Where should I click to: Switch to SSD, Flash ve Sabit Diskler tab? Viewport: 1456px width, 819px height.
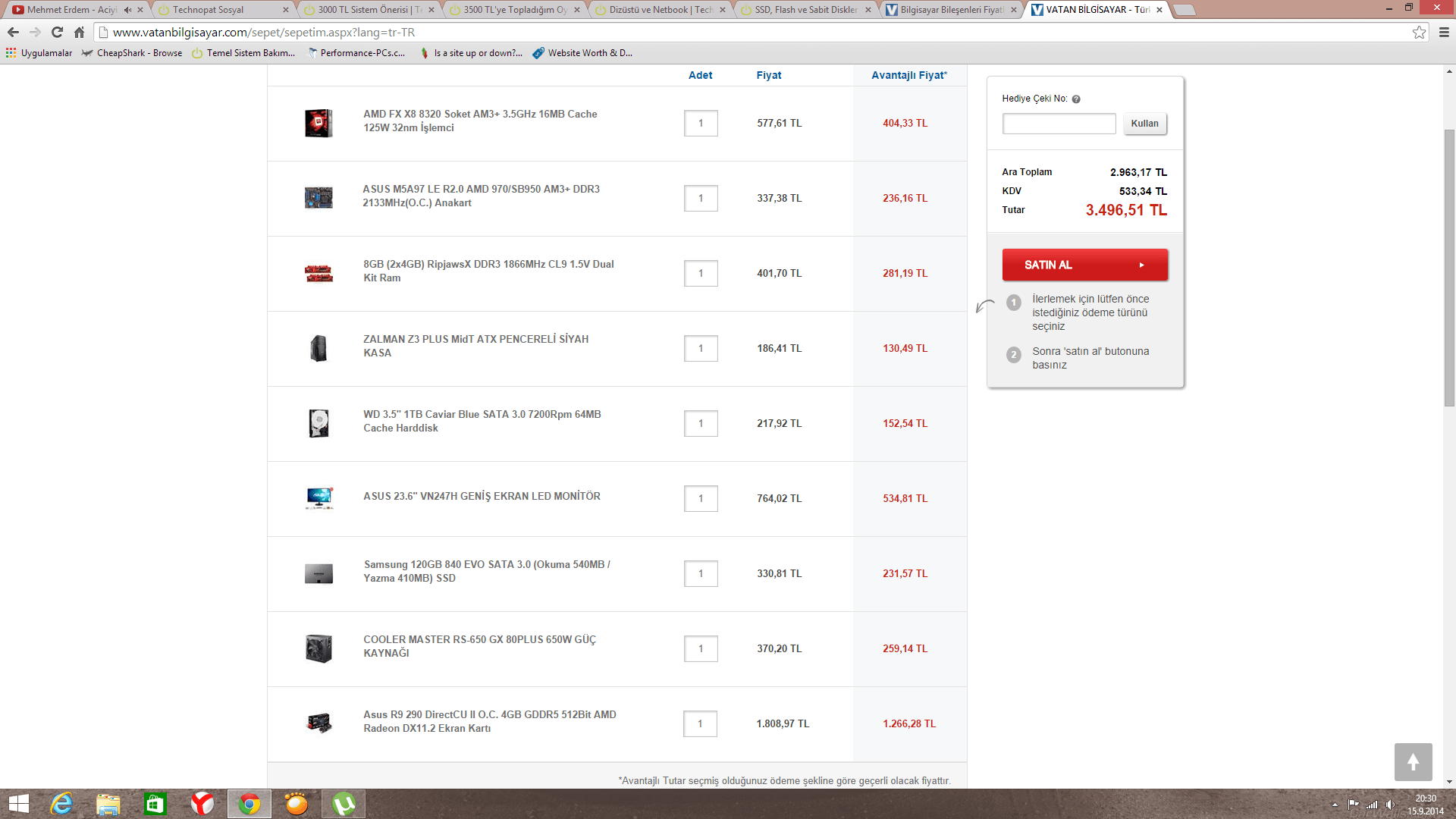click(805, 10)
